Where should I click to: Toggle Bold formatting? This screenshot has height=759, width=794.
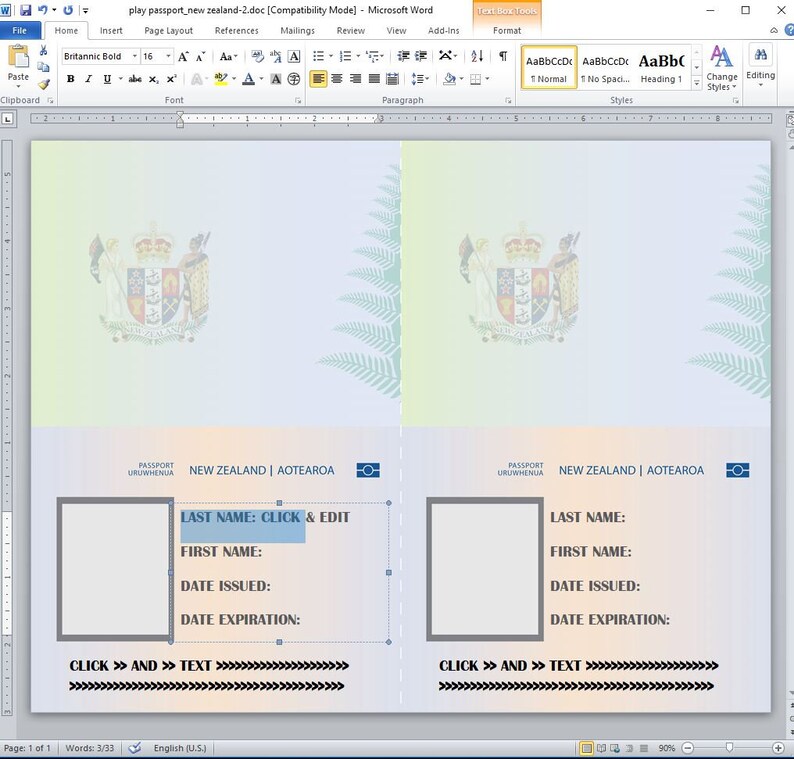click(70, 79)
